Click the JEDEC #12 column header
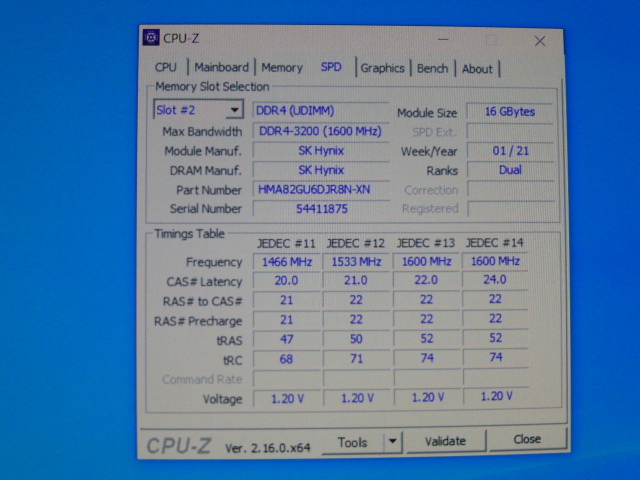This screenshot has width=640, height=480. (356, 243)
